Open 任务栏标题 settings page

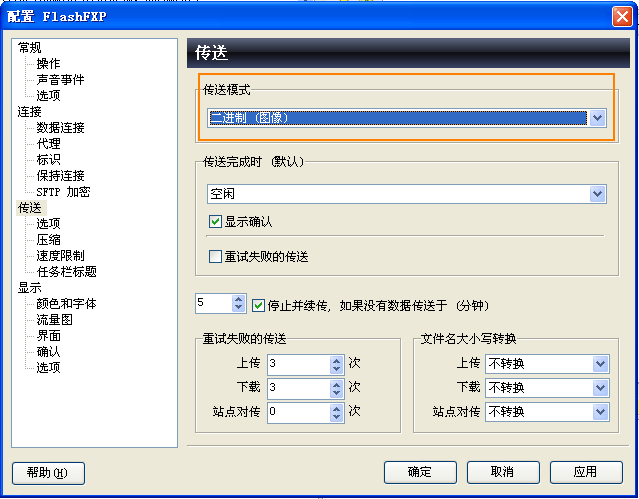pos(66,272)
